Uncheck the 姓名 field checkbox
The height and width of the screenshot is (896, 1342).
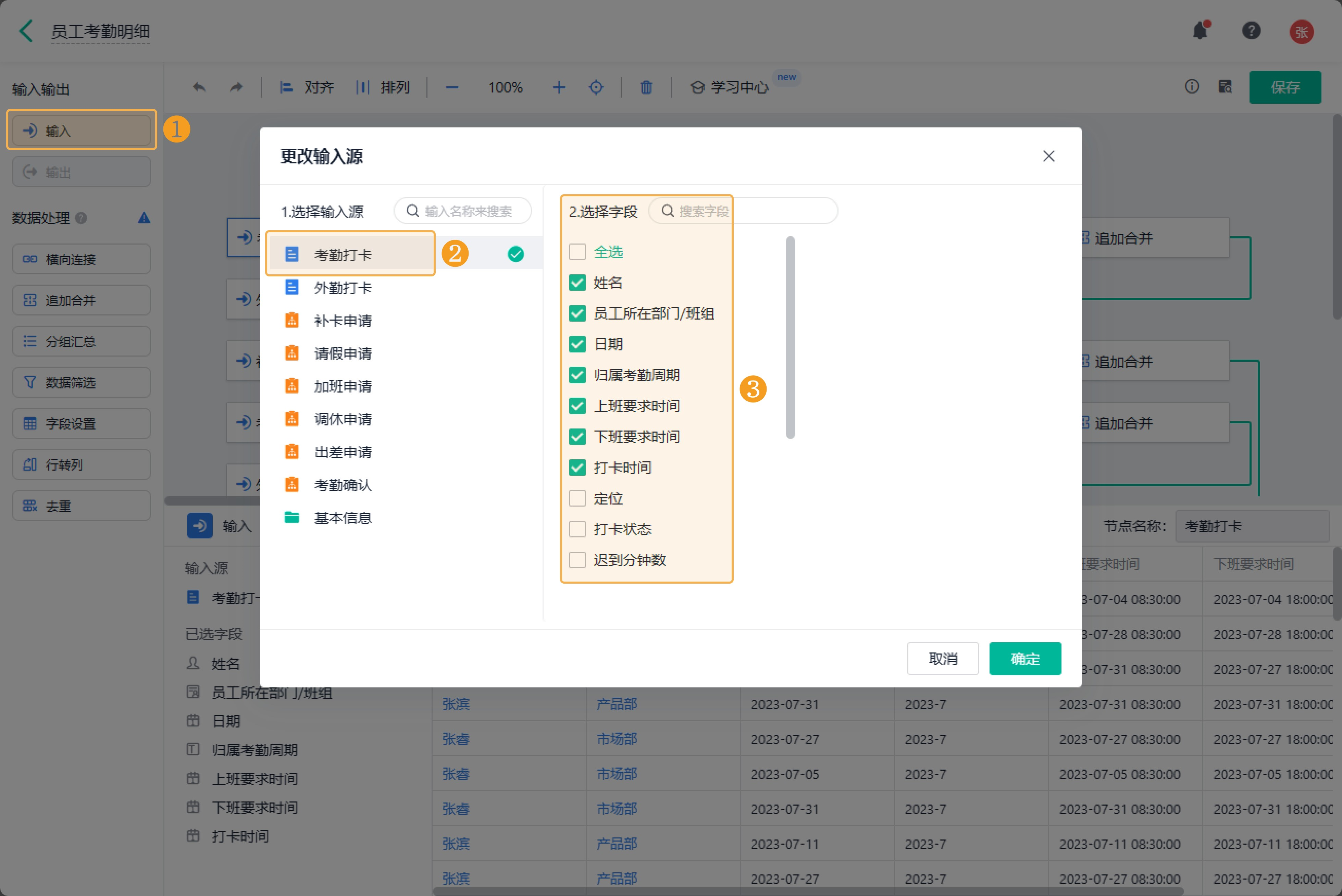pos(577,283)
